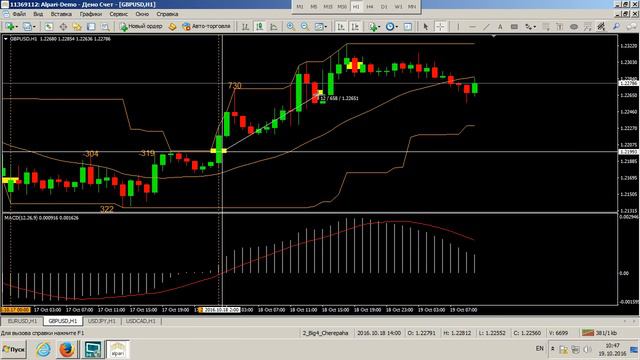This screenshot has width=640, height=360.
Task: Click the Gann fan tool icon
Action: (x=601, y=27)
